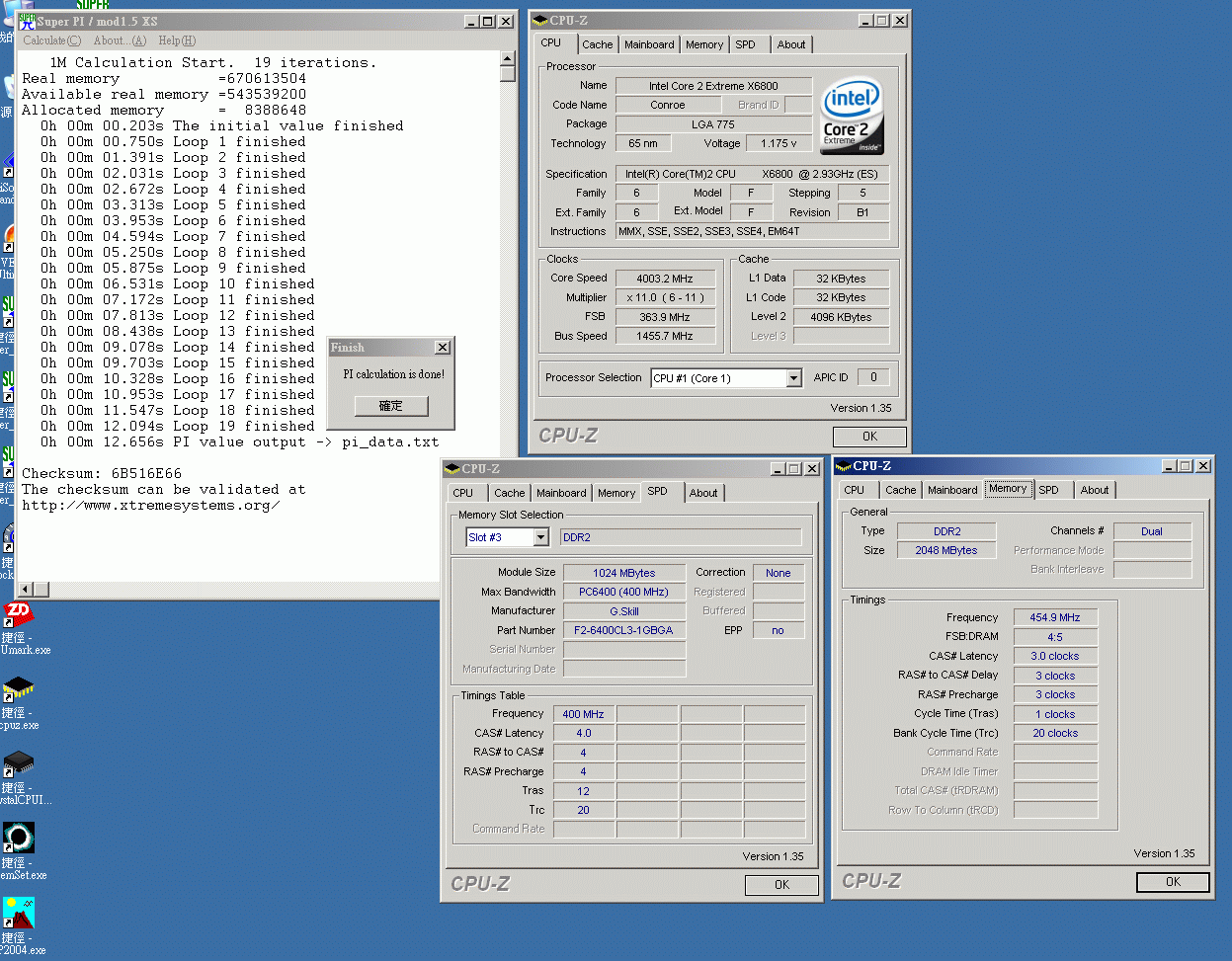Open the CrystalCPUID chip desktop shortcut

pyautogui.click(x=18, y=763)
